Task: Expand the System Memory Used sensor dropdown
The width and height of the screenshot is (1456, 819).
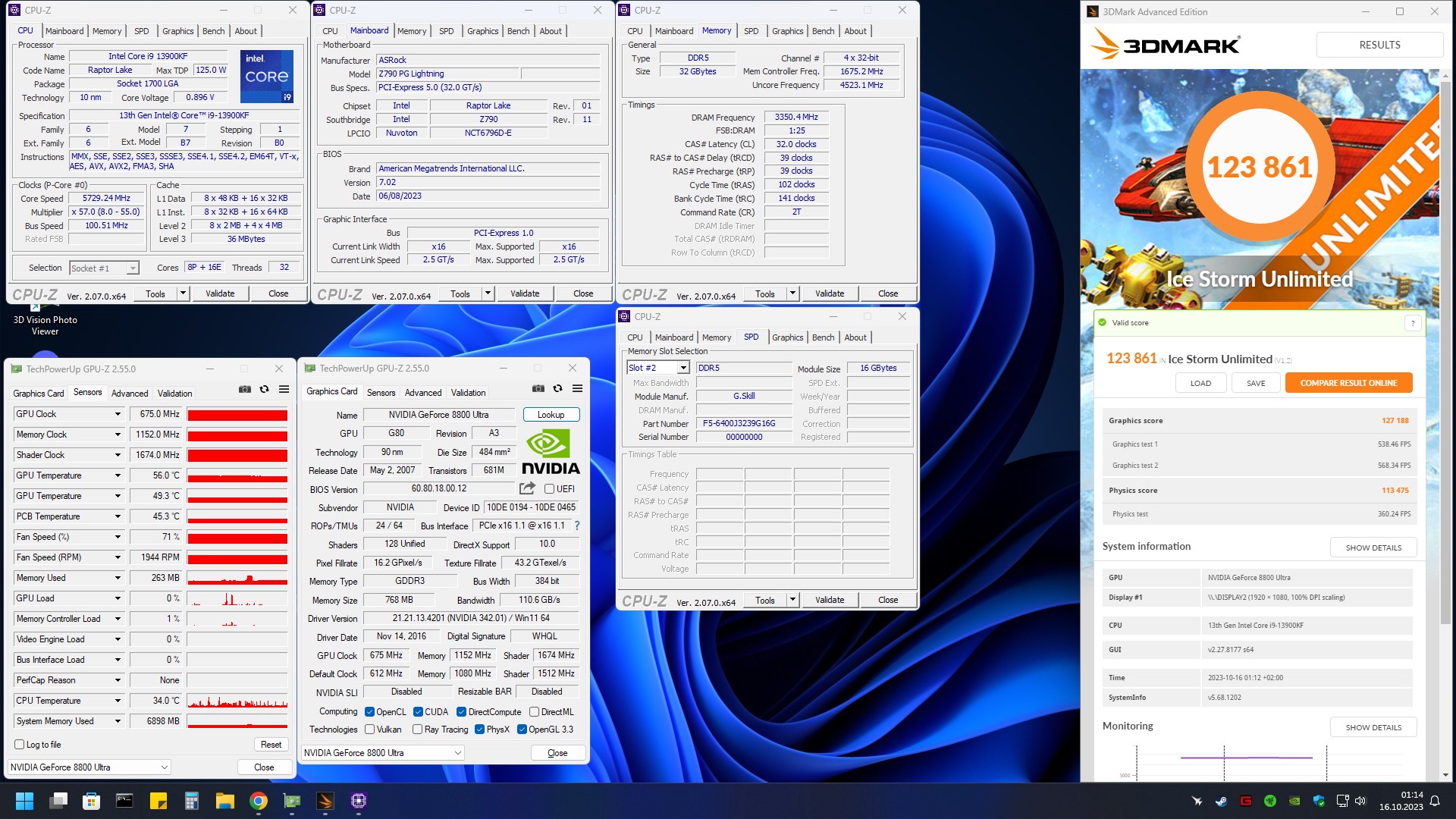Action: pyautogui.click(x=118, y=721)
